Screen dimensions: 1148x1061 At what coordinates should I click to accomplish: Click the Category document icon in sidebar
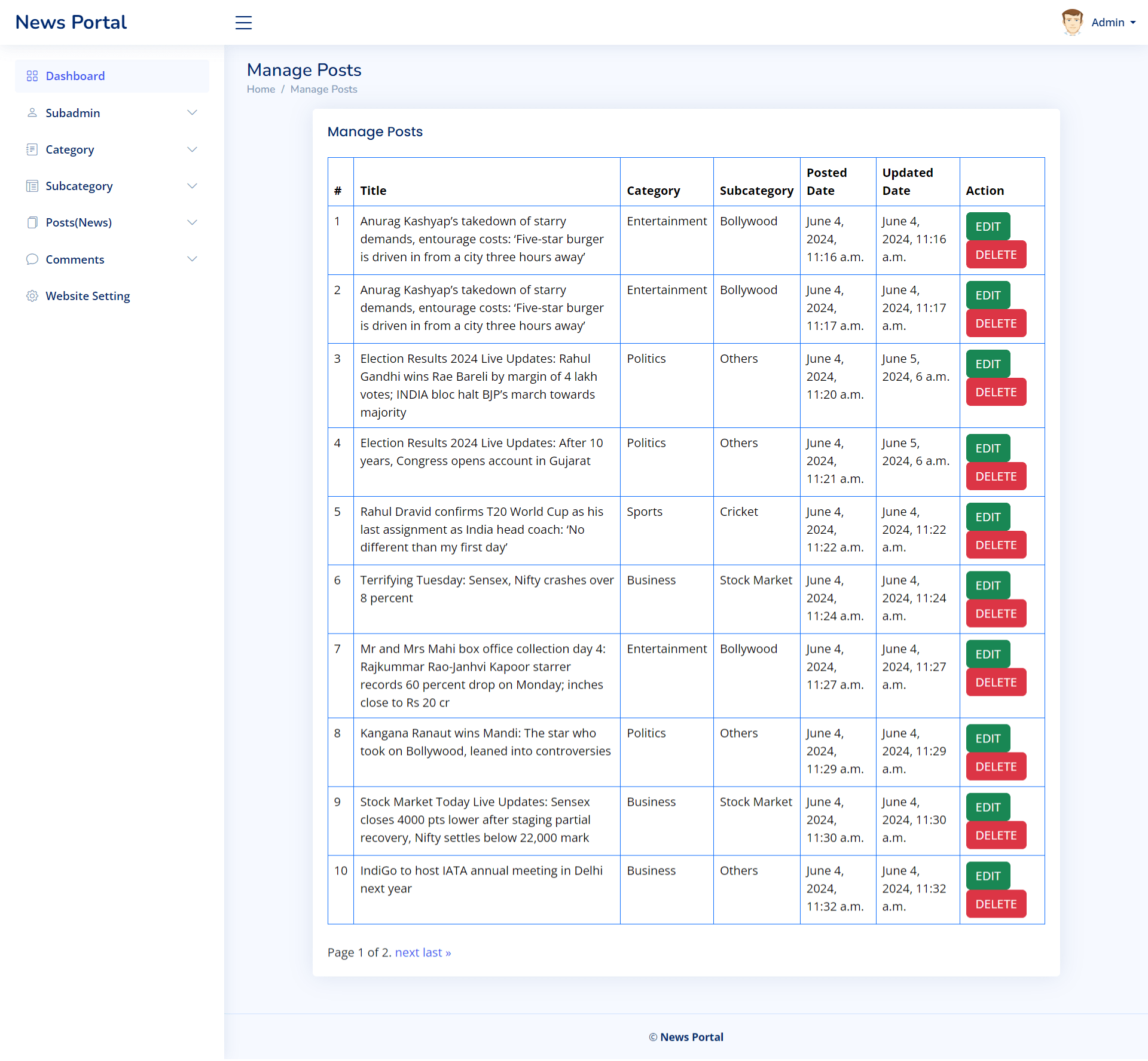coord(32,149)
